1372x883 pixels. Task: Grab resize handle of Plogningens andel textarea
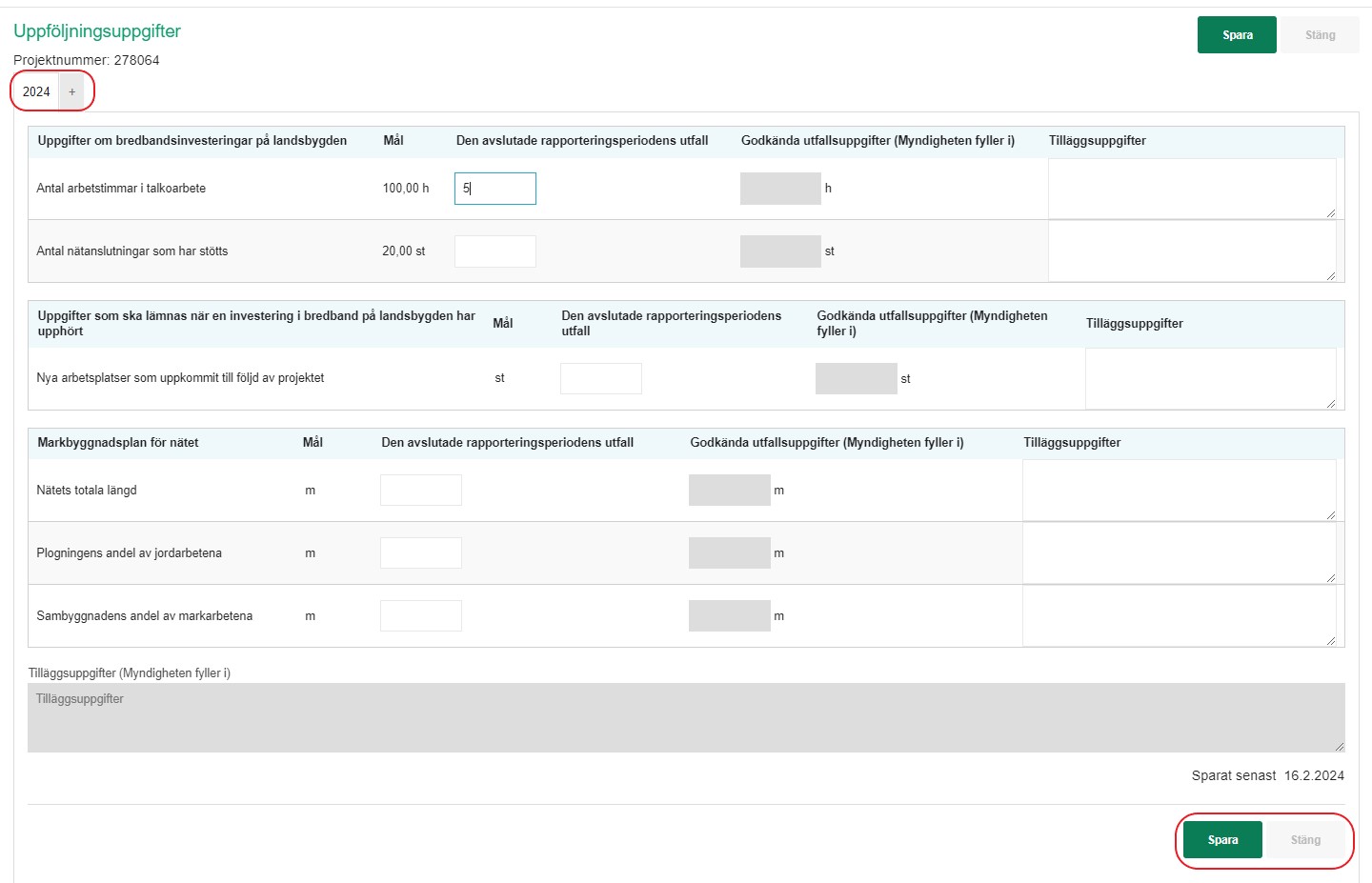pyautogui.click(x=1331, y=578)
